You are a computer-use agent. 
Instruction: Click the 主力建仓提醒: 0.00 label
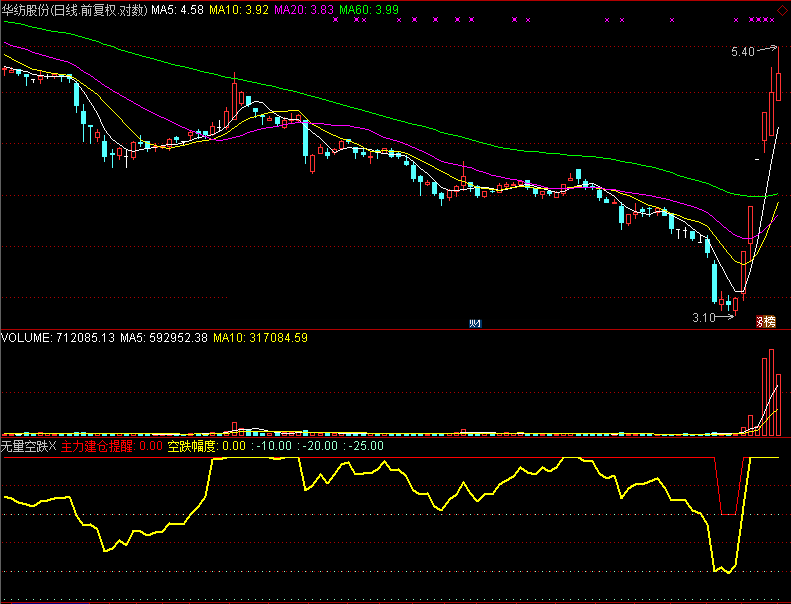click(111, 446)
